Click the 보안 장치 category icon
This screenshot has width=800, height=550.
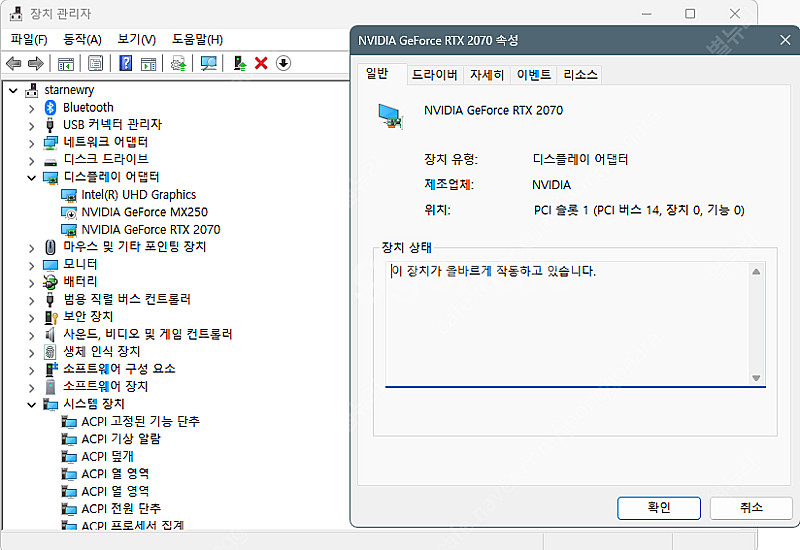[x=51, y=317]
